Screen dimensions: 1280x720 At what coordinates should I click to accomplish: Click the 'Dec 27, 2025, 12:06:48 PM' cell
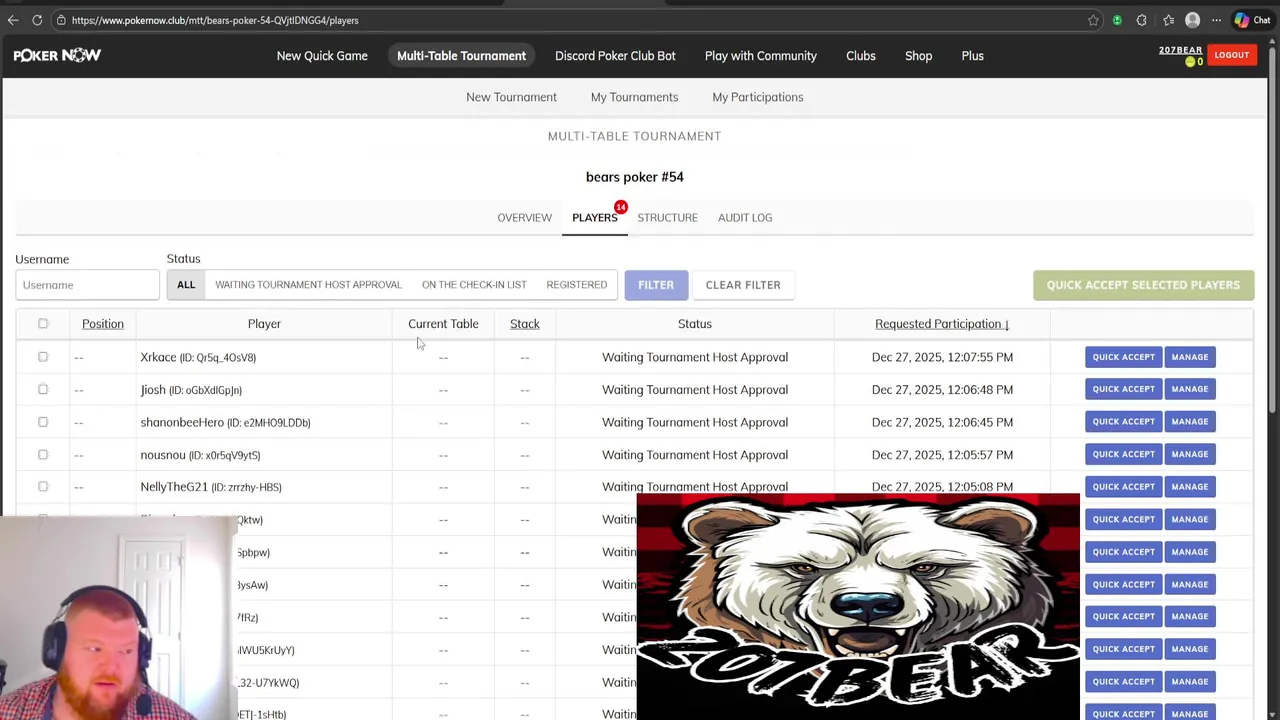942,389
